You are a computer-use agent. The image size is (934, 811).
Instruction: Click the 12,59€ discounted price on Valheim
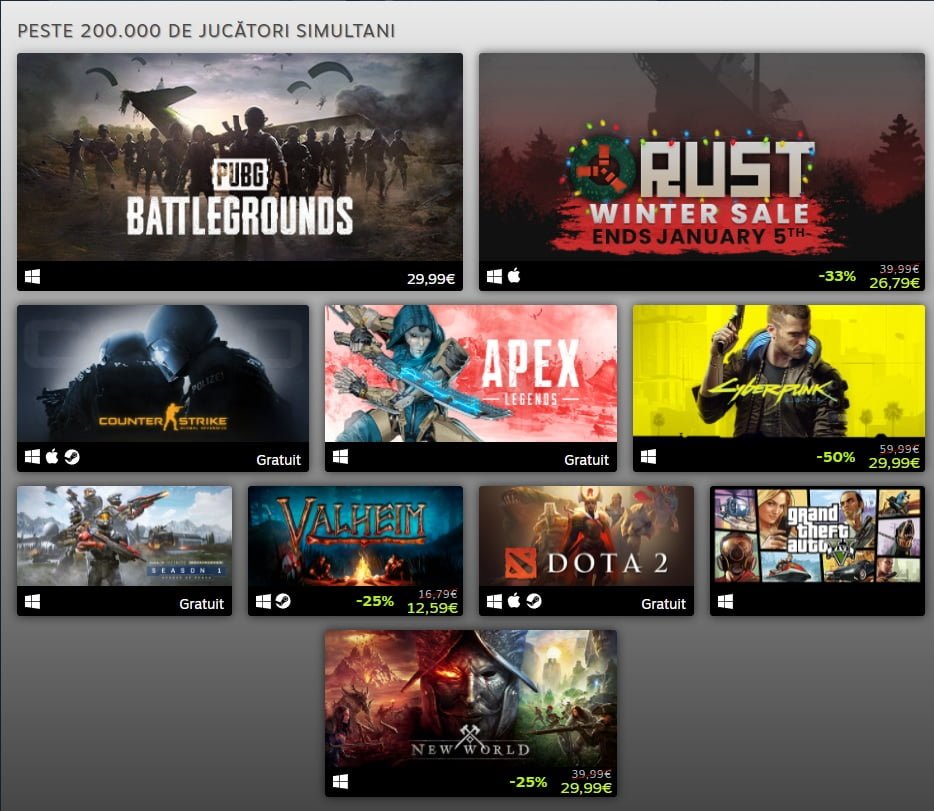tap(432, 608)
